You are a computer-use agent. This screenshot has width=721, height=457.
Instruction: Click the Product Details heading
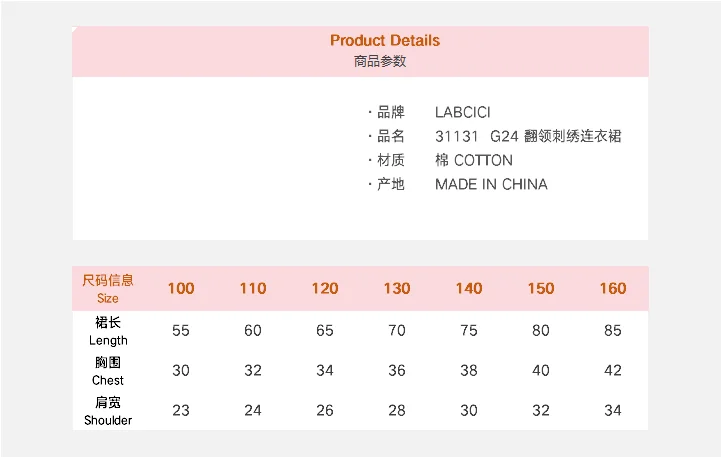pyautogui.click(x=384, y=41)
